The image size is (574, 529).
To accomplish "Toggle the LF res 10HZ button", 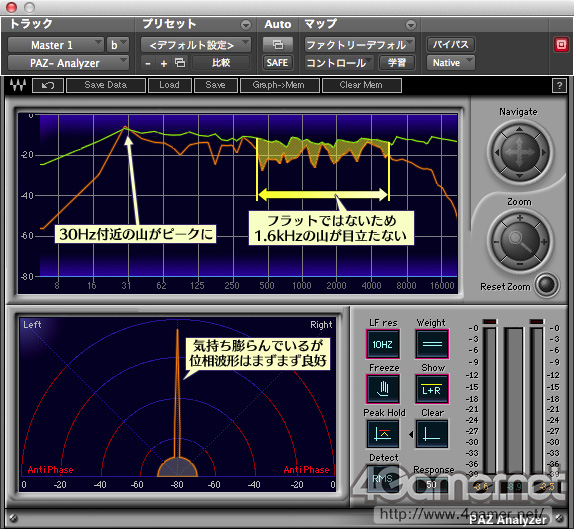I will coord(383,344).
